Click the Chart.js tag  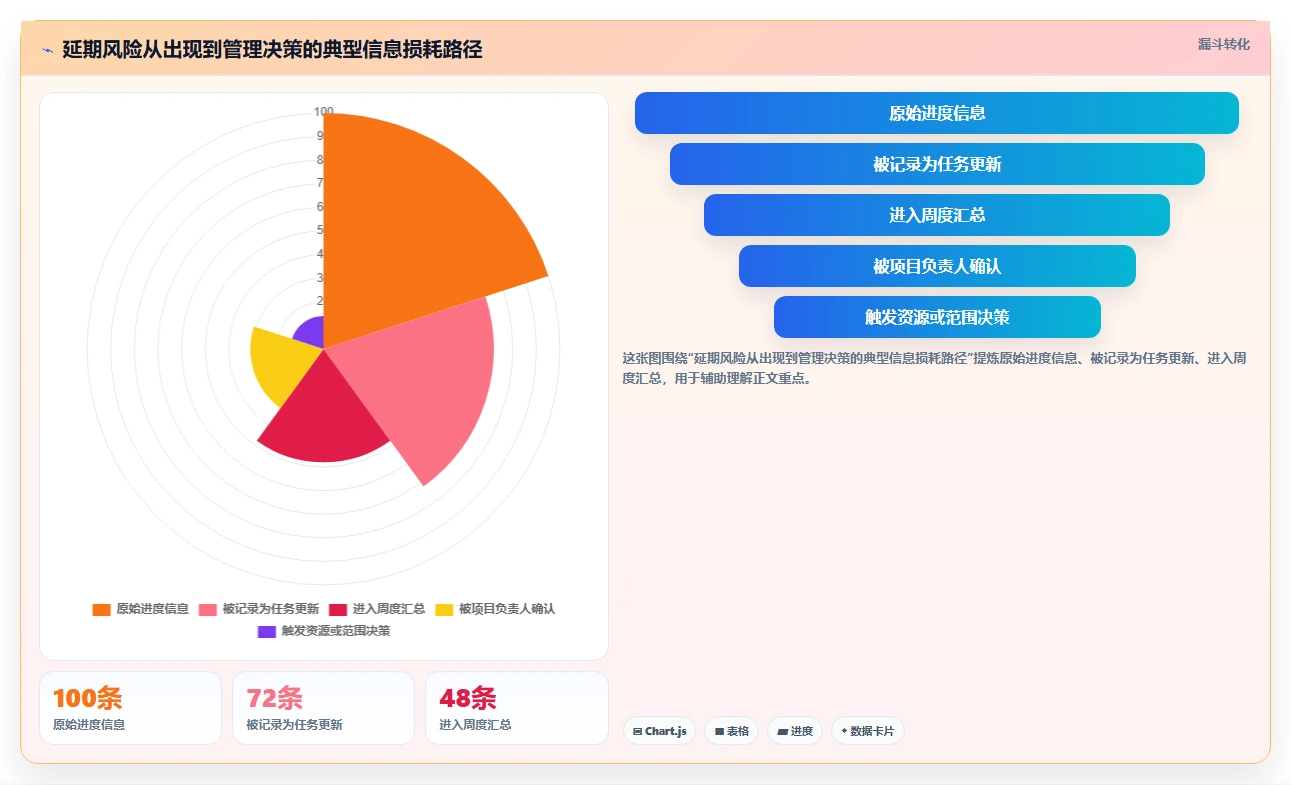point(660,731)
